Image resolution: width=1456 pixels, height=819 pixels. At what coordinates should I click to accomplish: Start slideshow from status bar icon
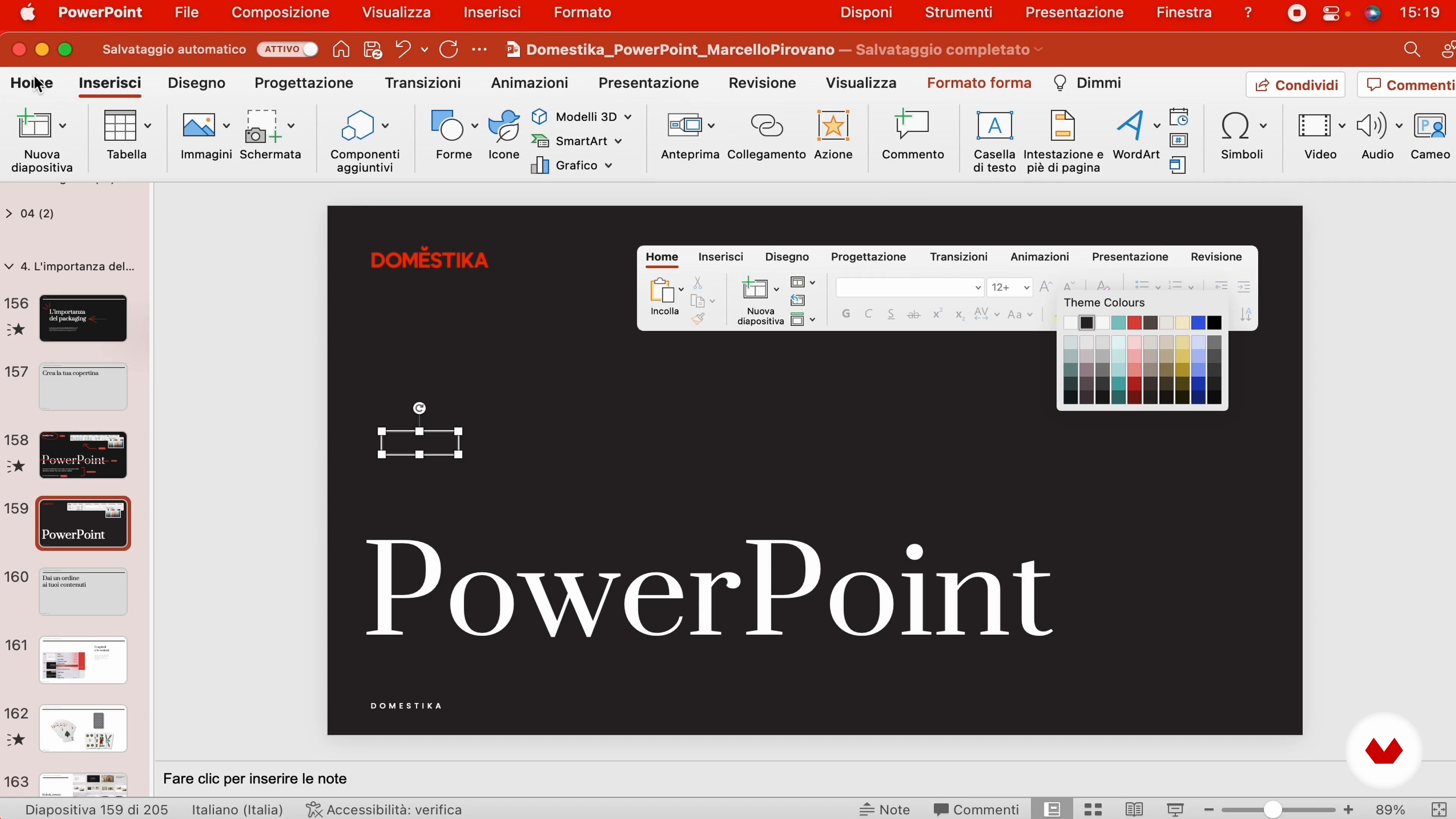(1175, 810)
